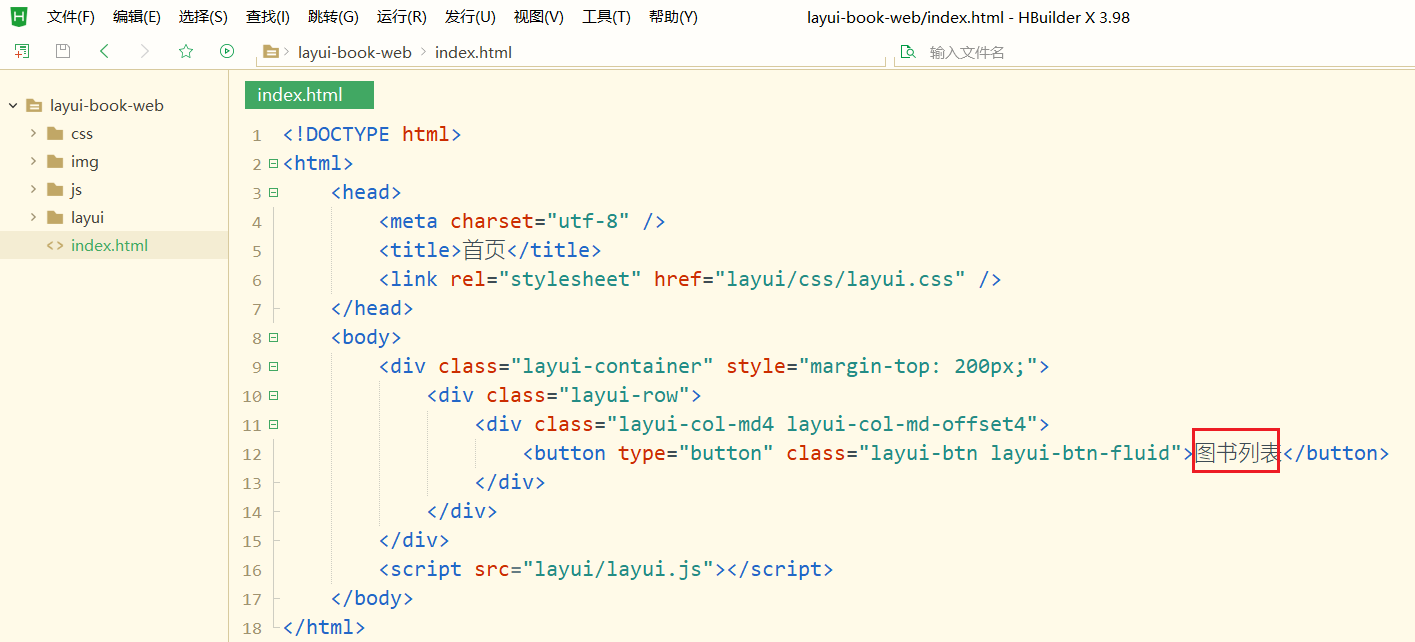Click the index.html file code icon
The image size is (1415, 642).
[x=55, y=245]
